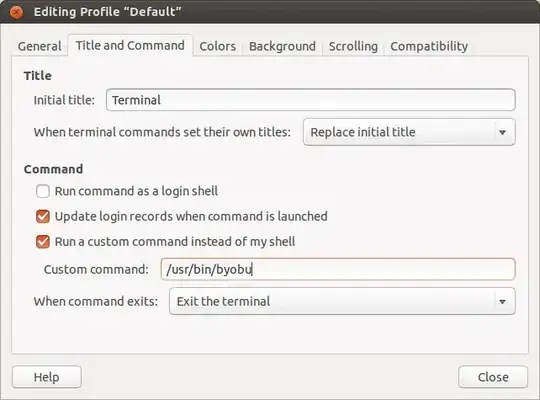The height and width of the screenshot is (400, 540).
Task: Select the Title and Command tab
Action: coord(130,45)
